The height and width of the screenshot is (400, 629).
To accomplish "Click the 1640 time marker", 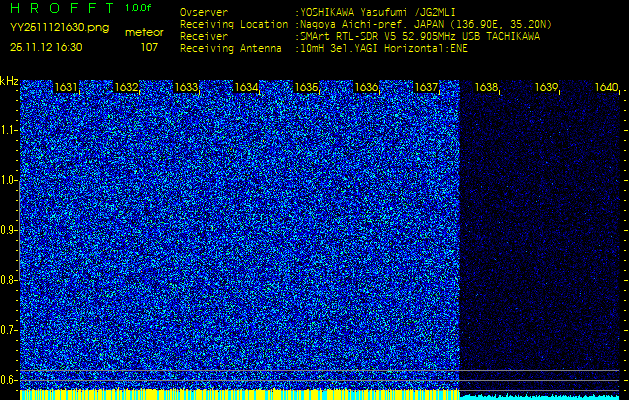I will click(x=607, y=87).
